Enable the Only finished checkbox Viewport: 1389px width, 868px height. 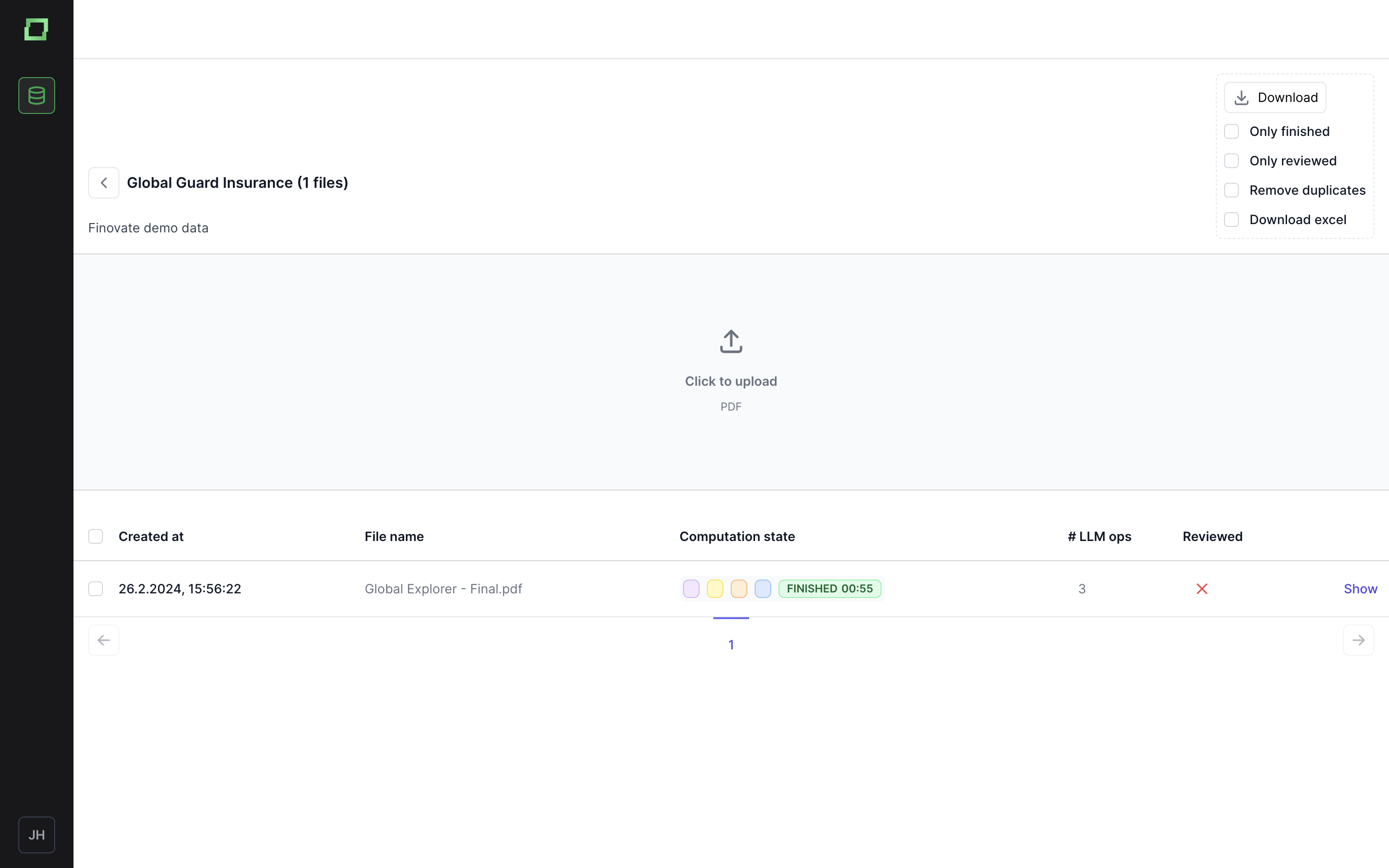pyautogui.click(x=1231, y=131)
